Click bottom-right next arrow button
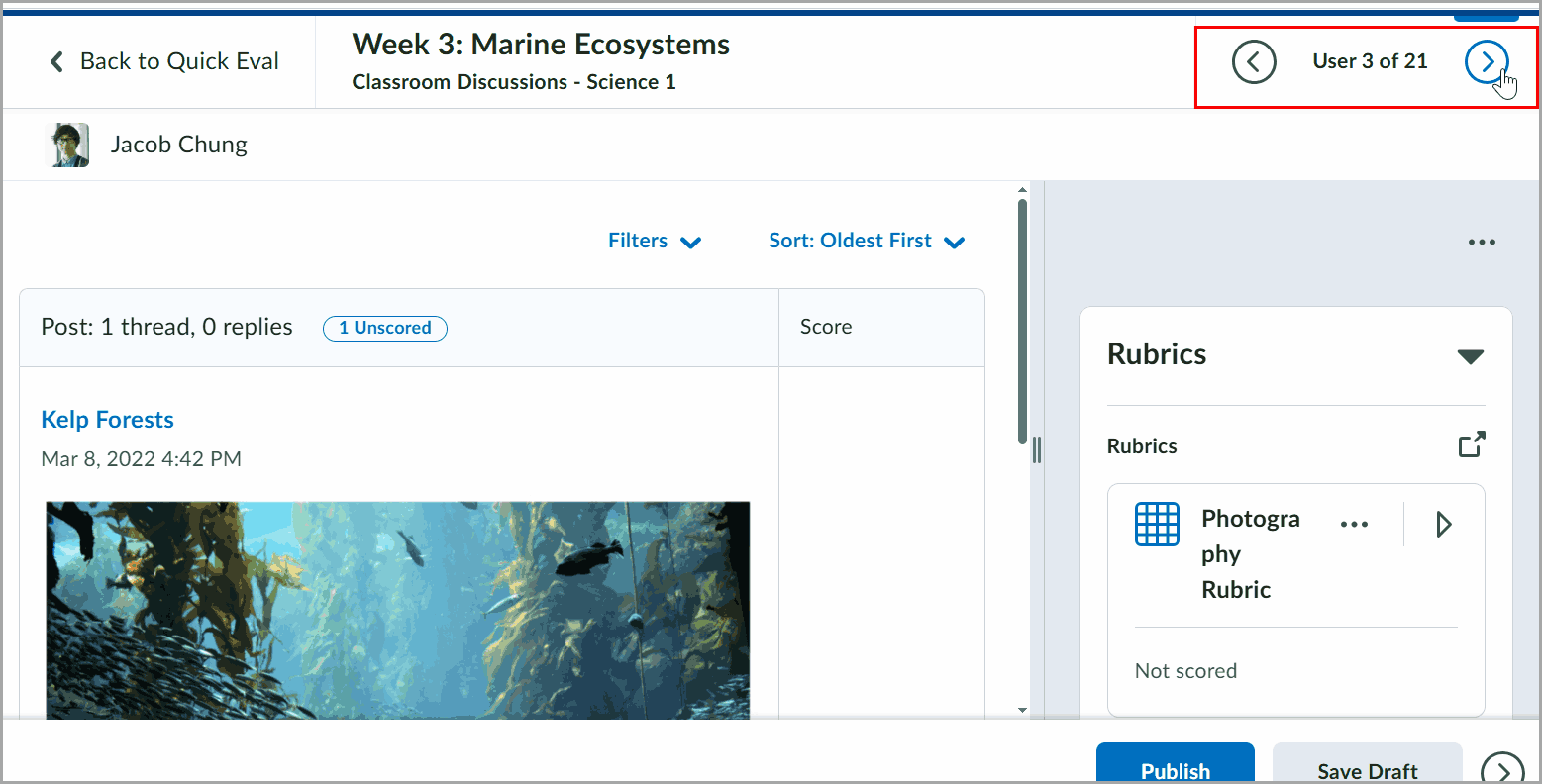Image resolution: width=1542 pixels, height=784 pixels. pos(1501,771)
